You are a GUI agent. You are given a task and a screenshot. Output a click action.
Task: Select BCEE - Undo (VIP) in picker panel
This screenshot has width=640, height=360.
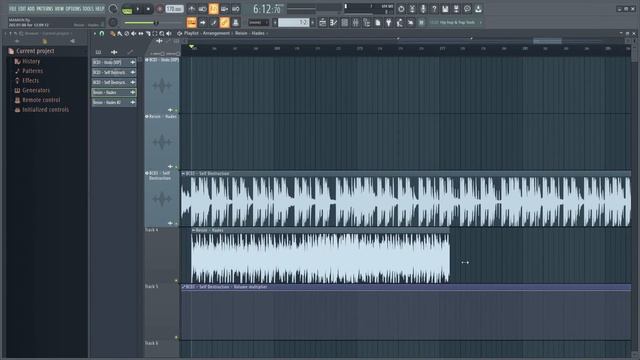[x=114, y=62]
